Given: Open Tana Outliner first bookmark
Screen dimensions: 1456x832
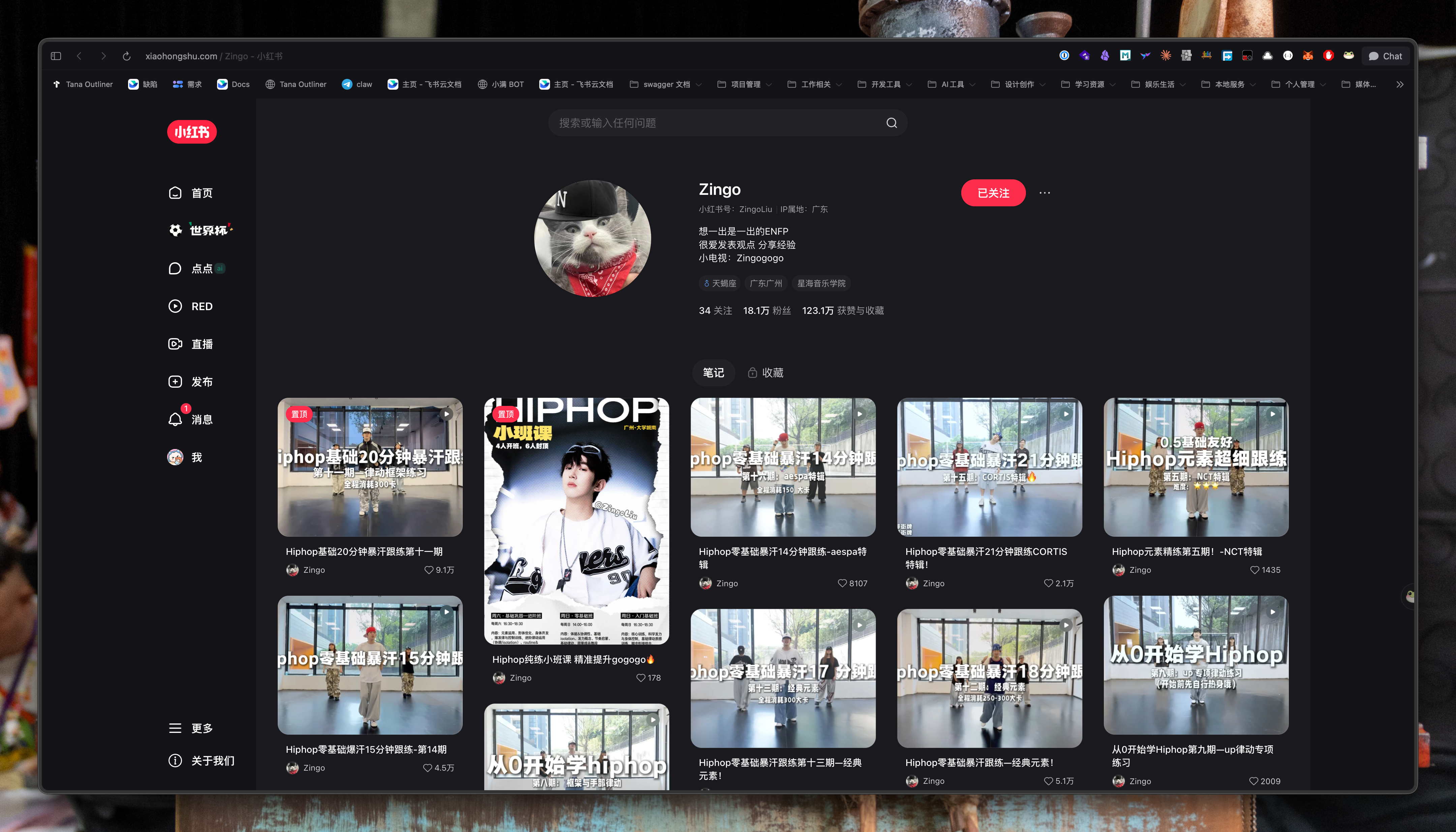Looking at the screenshot, I should 83,84.
